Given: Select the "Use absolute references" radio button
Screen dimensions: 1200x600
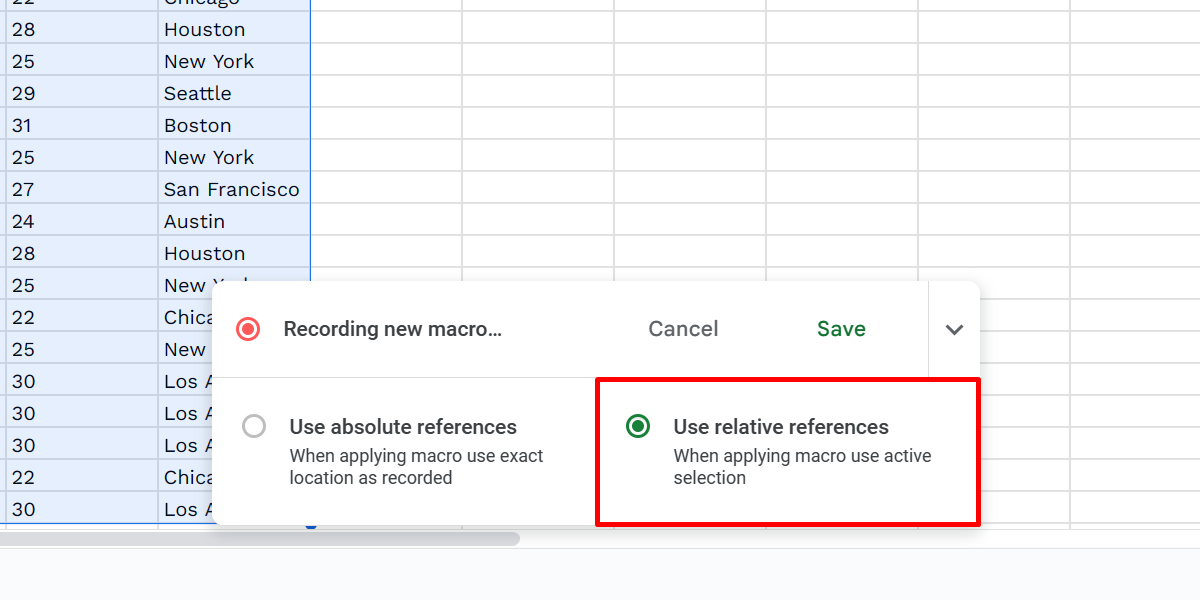Looking at the screenshot, I should (x=254, y=426).
